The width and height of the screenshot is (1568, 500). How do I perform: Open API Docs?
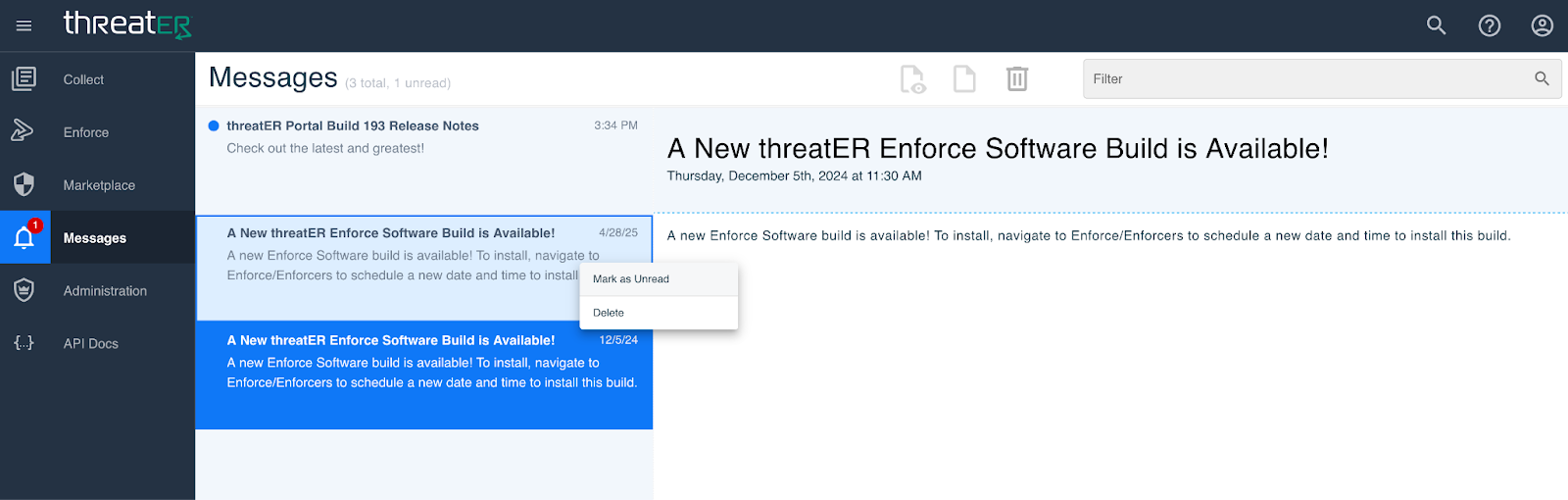click(x=91, y=344)
